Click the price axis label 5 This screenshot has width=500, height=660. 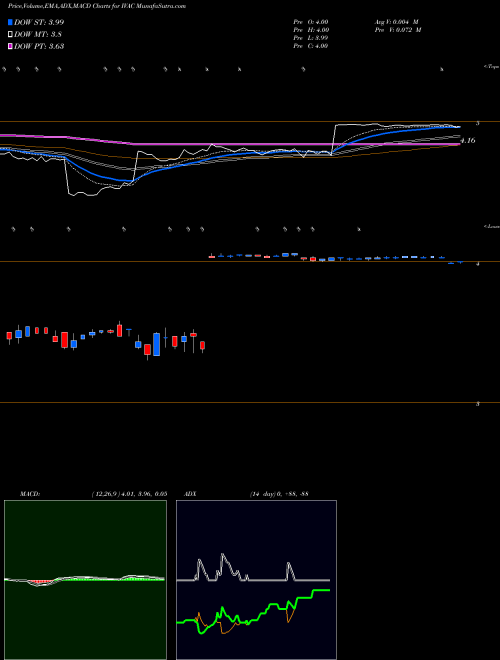[478, 123]
